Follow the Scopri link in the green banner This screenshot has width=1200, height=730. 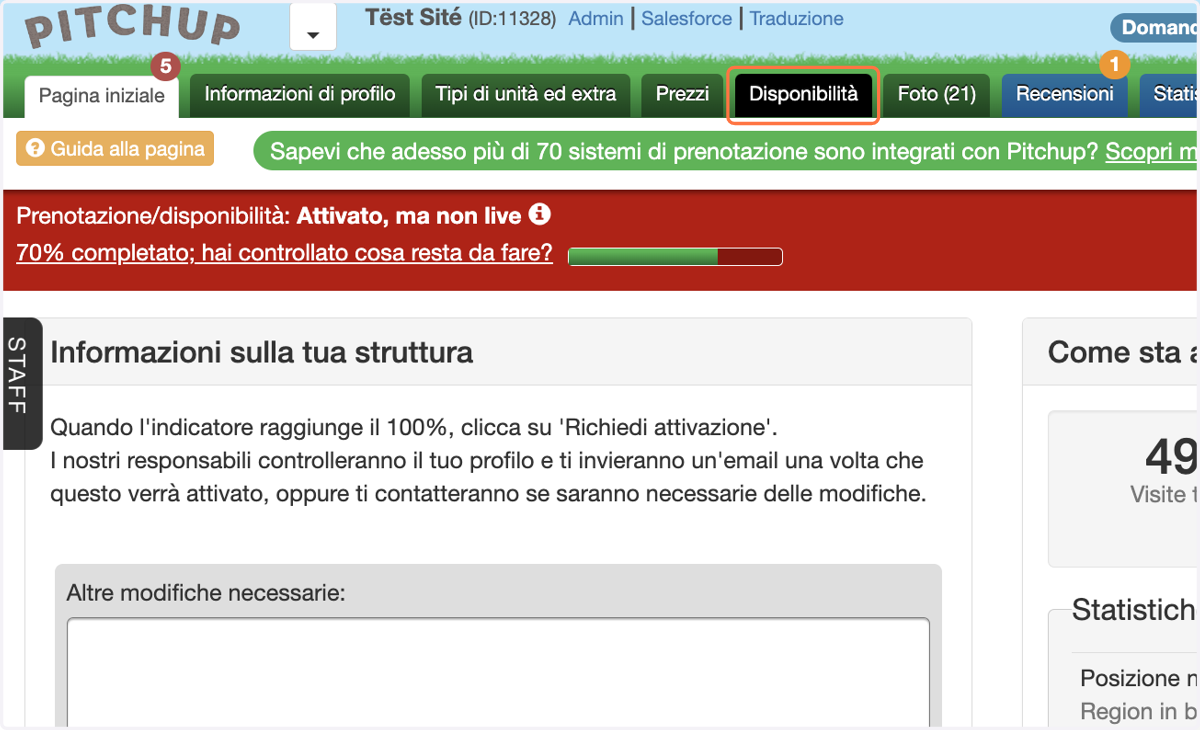click(1152, 152)
